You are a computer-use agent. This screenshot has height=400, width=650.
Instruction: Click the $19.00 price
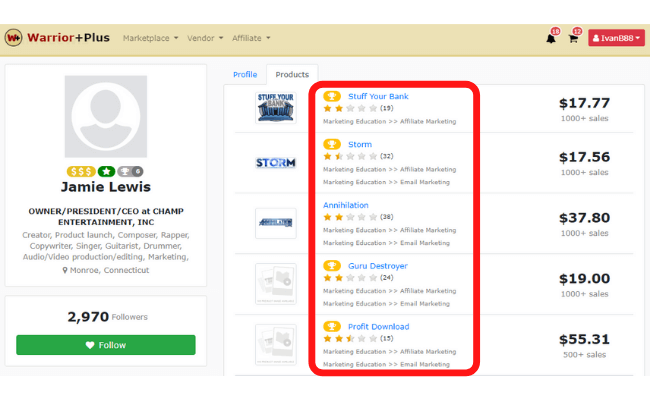coord(585,279)
